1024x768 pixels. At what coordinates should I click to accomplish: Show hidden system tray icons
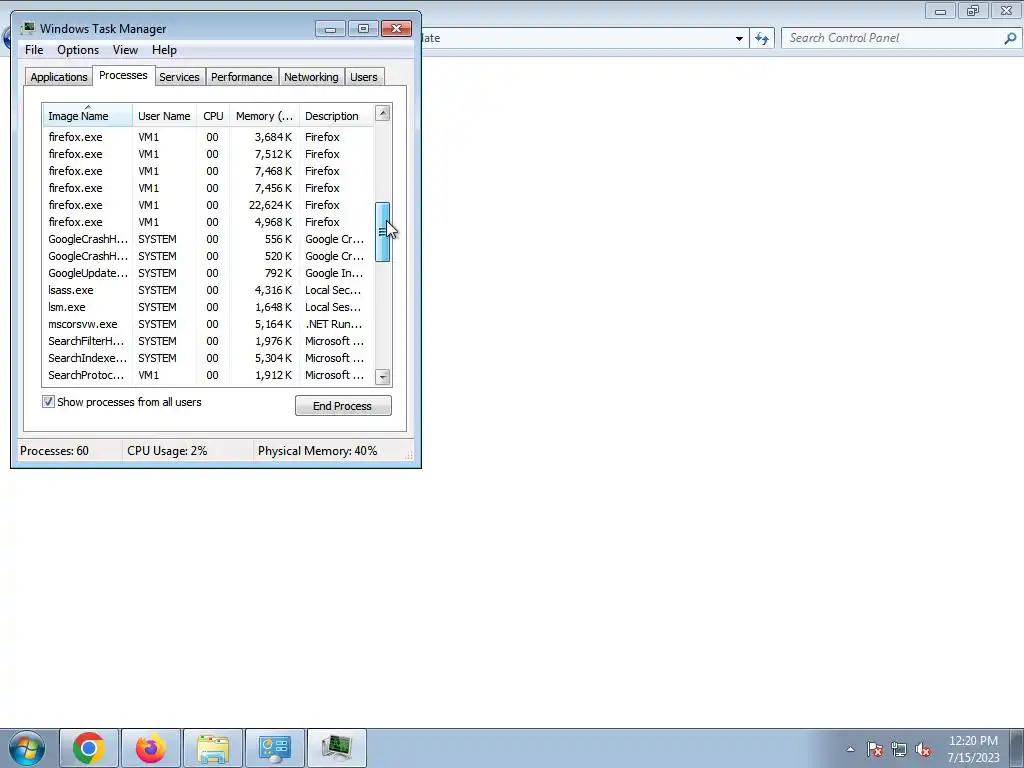pos(850,749)
